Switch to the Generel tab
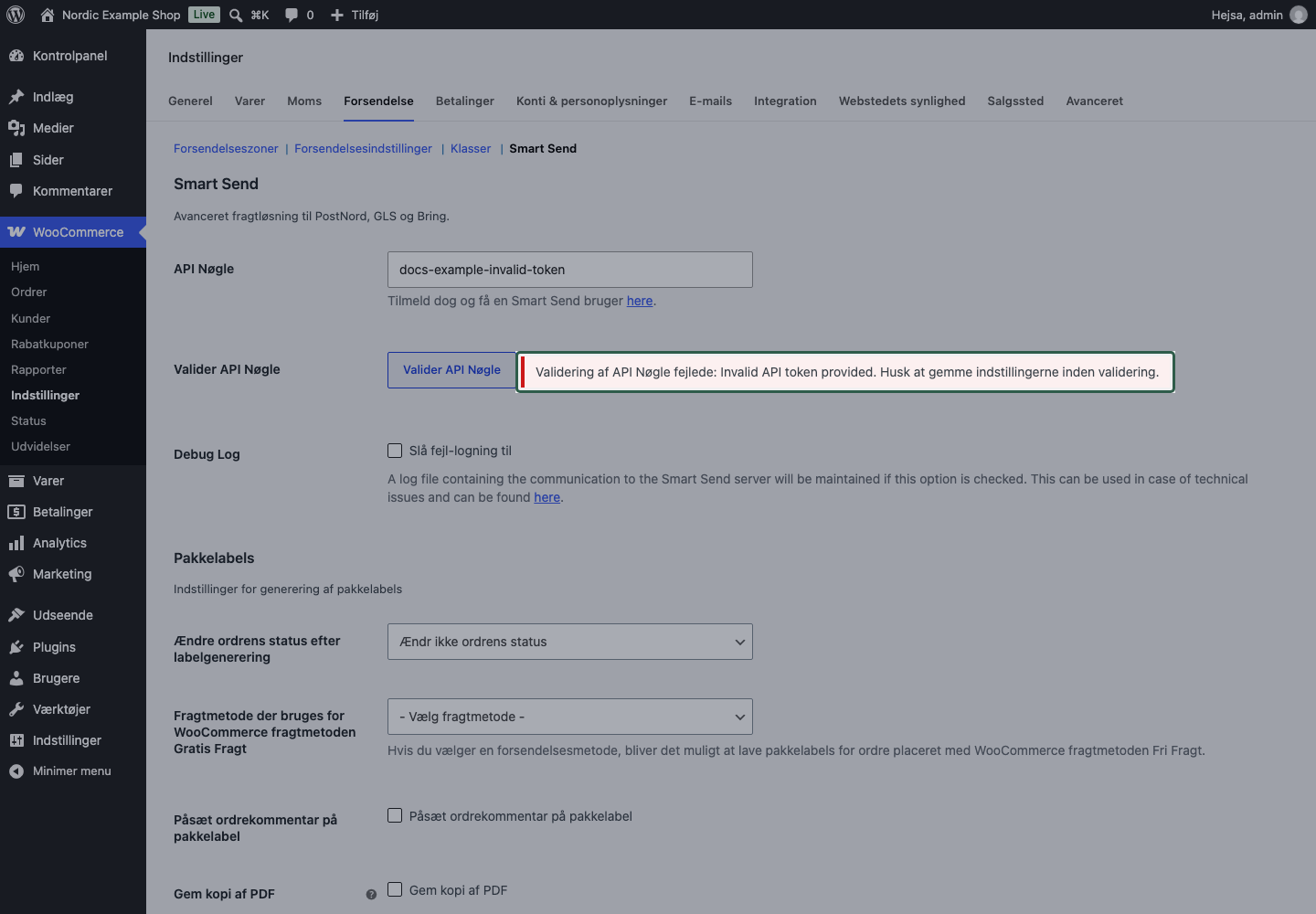 point(190,101)
